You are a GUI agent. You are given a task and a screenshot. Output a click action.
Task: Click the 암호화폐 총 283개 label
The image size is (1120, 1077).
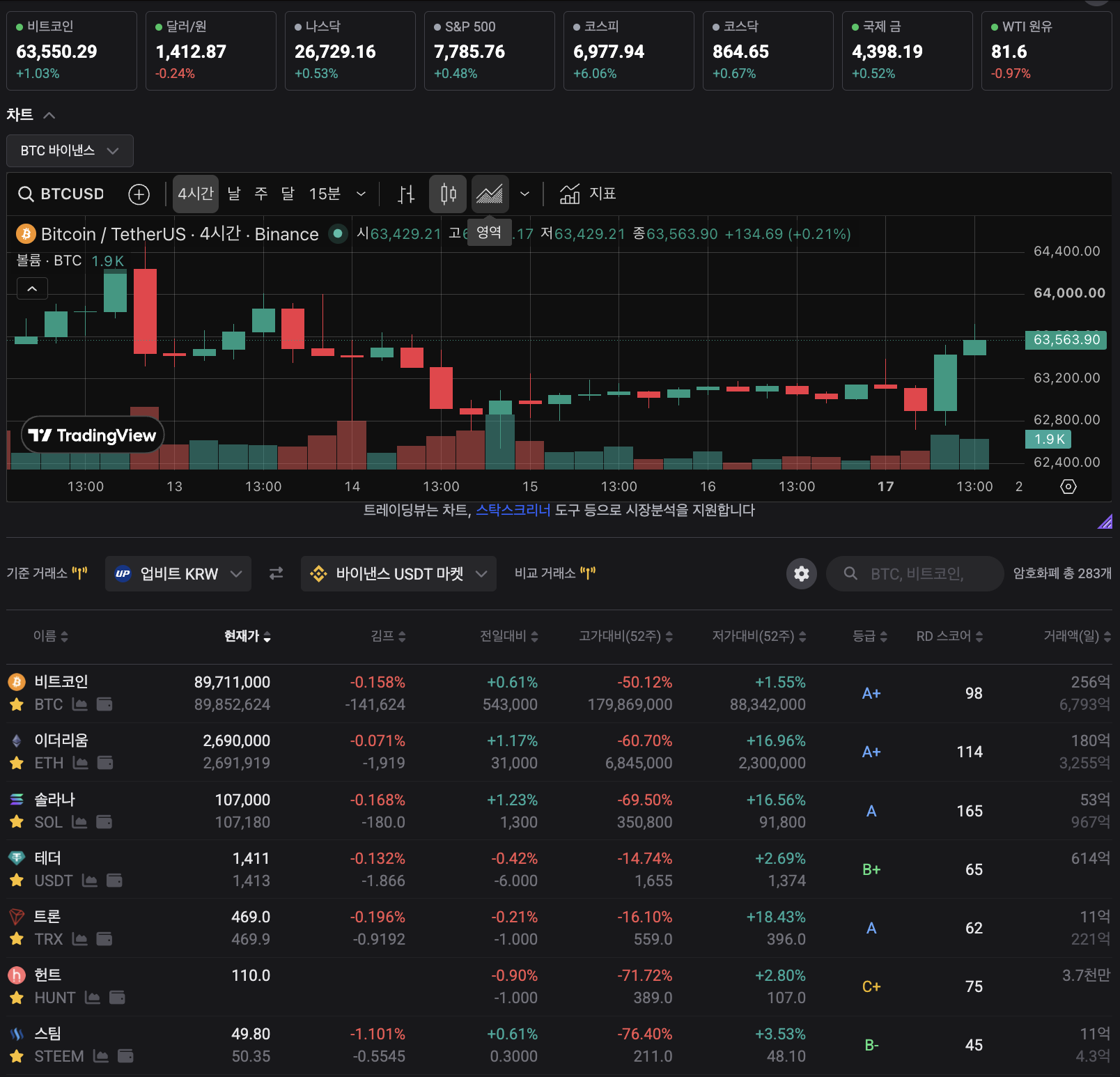click(1062, 573)
